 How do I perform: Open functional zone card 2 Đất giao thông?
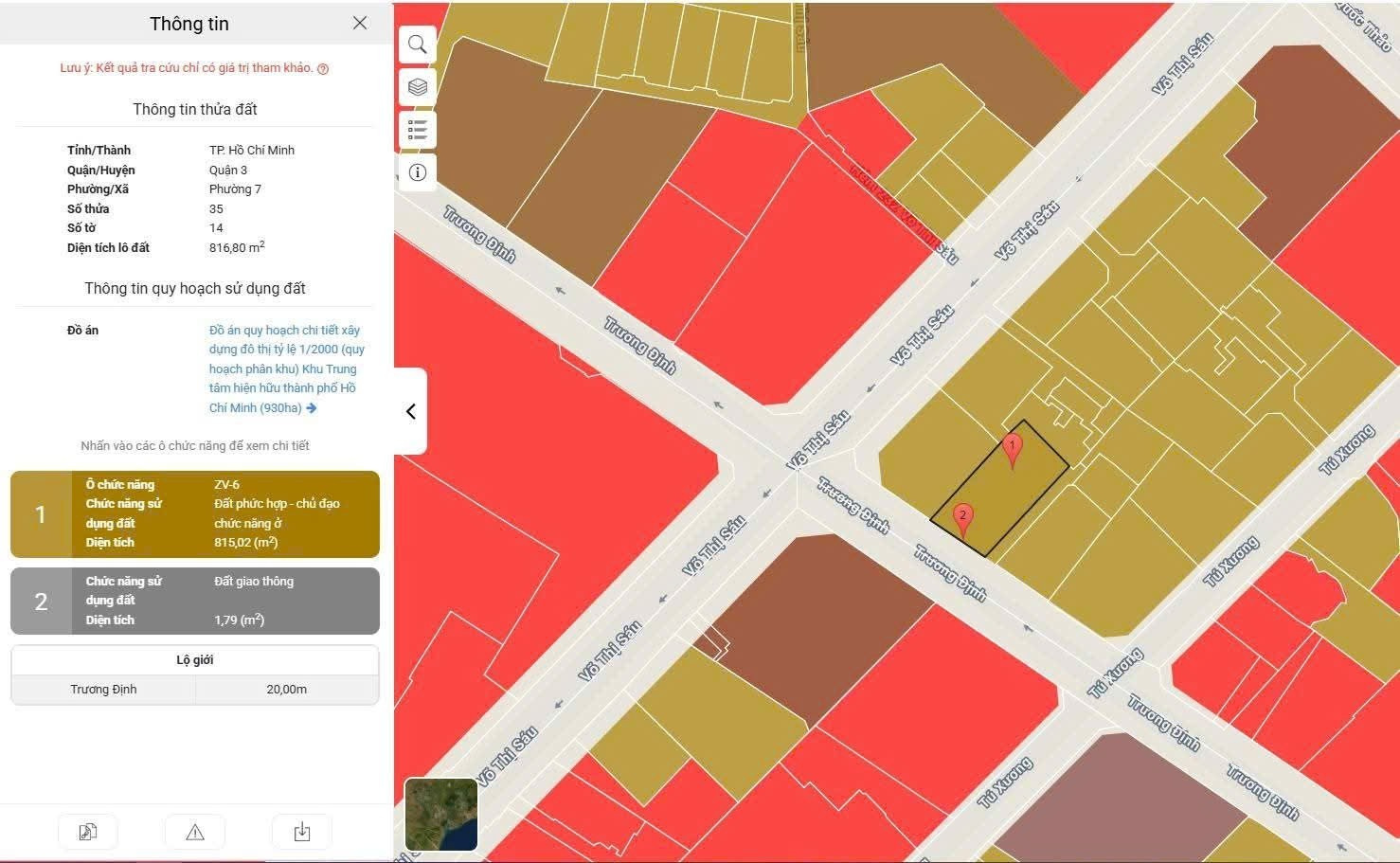(195, 601)
